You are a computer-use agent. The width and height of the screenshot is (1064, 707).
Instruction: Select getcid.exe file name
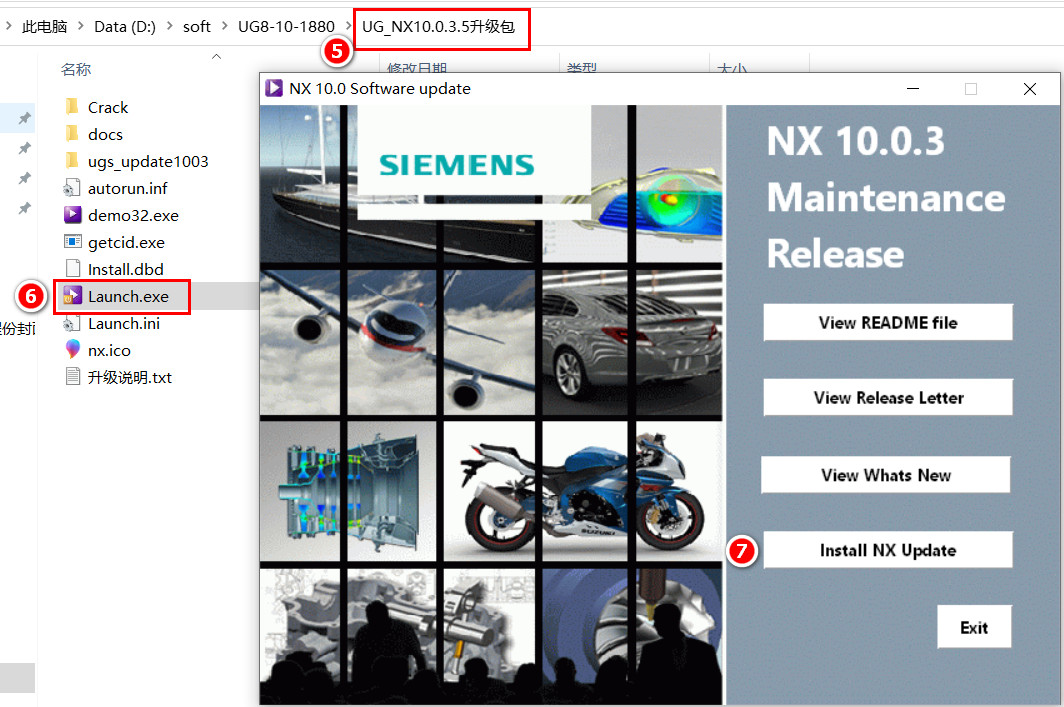point(126,242)
